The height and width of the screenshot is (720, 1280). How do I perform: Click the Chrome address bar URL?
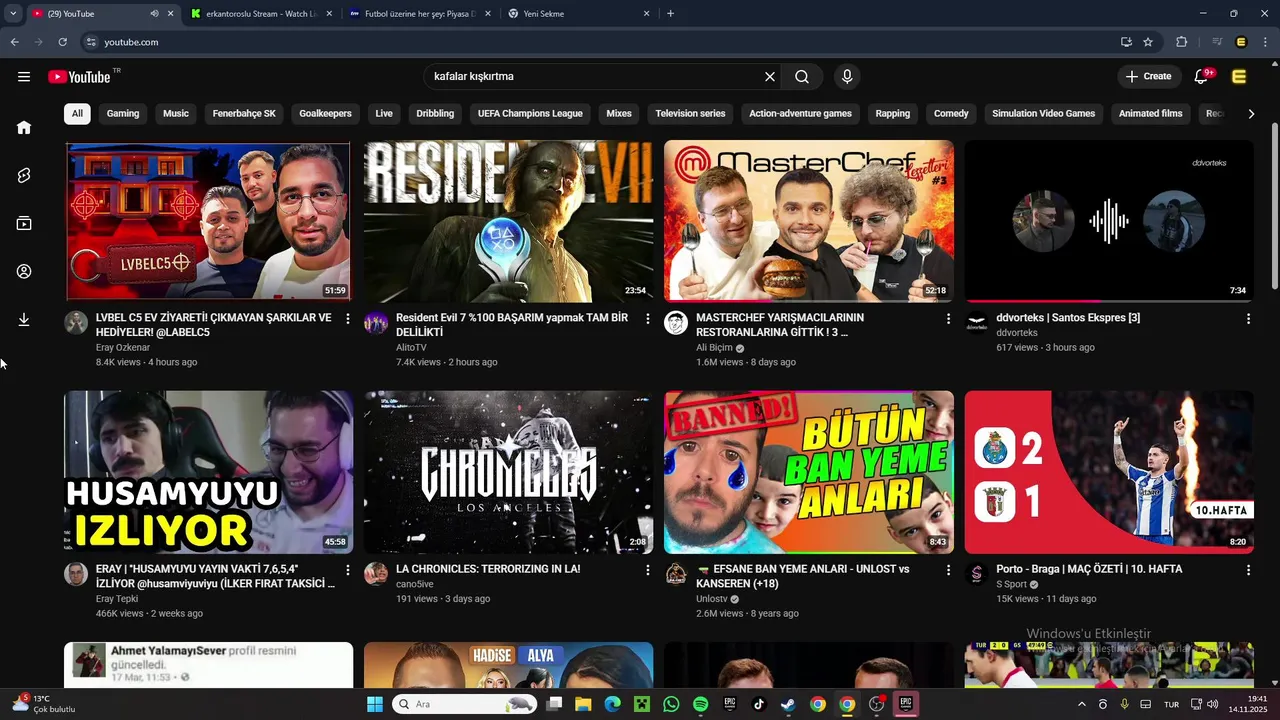pyautogui.click(x=131, y=42)
